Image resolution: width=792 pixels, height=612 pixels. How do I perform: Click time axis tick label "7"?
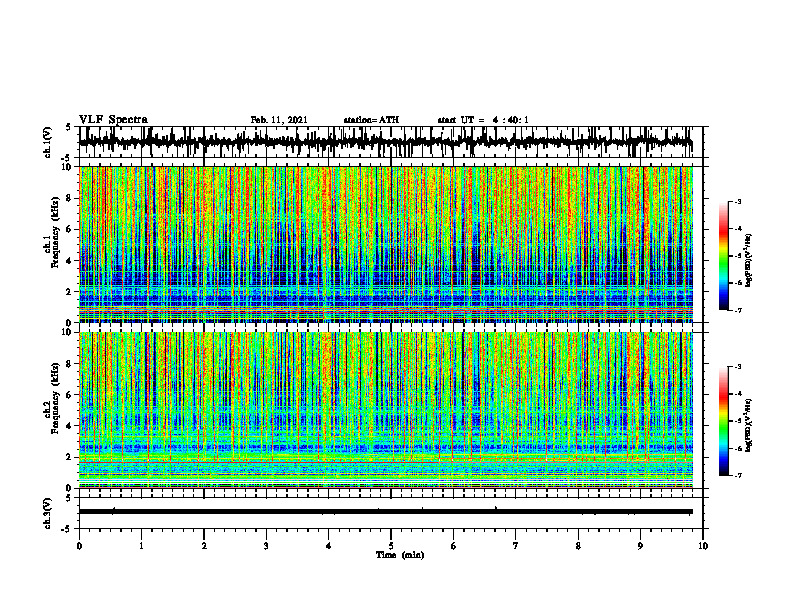coord(516,546)
